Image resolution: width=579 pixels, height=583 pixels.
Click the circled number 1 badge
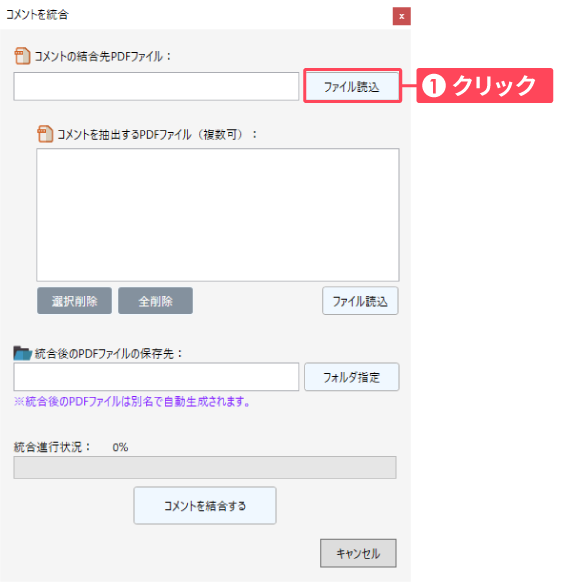[x=434, y=86]
